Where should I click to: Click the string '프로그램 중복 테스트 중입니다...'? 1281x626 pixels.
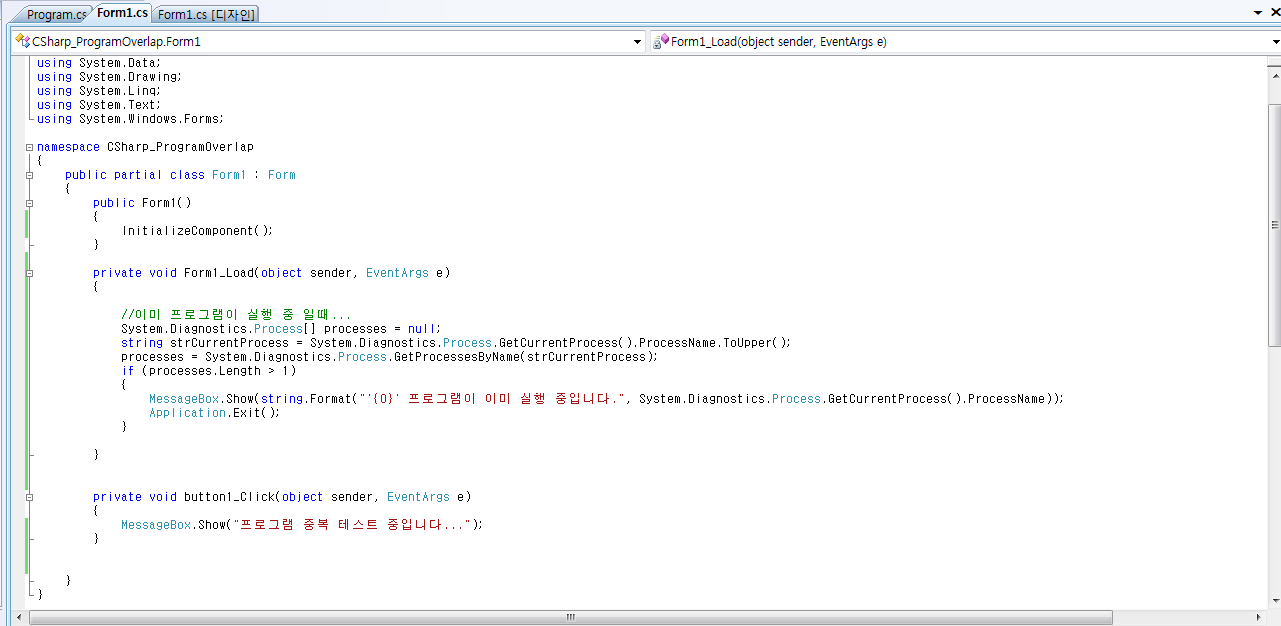click(351, 525)
